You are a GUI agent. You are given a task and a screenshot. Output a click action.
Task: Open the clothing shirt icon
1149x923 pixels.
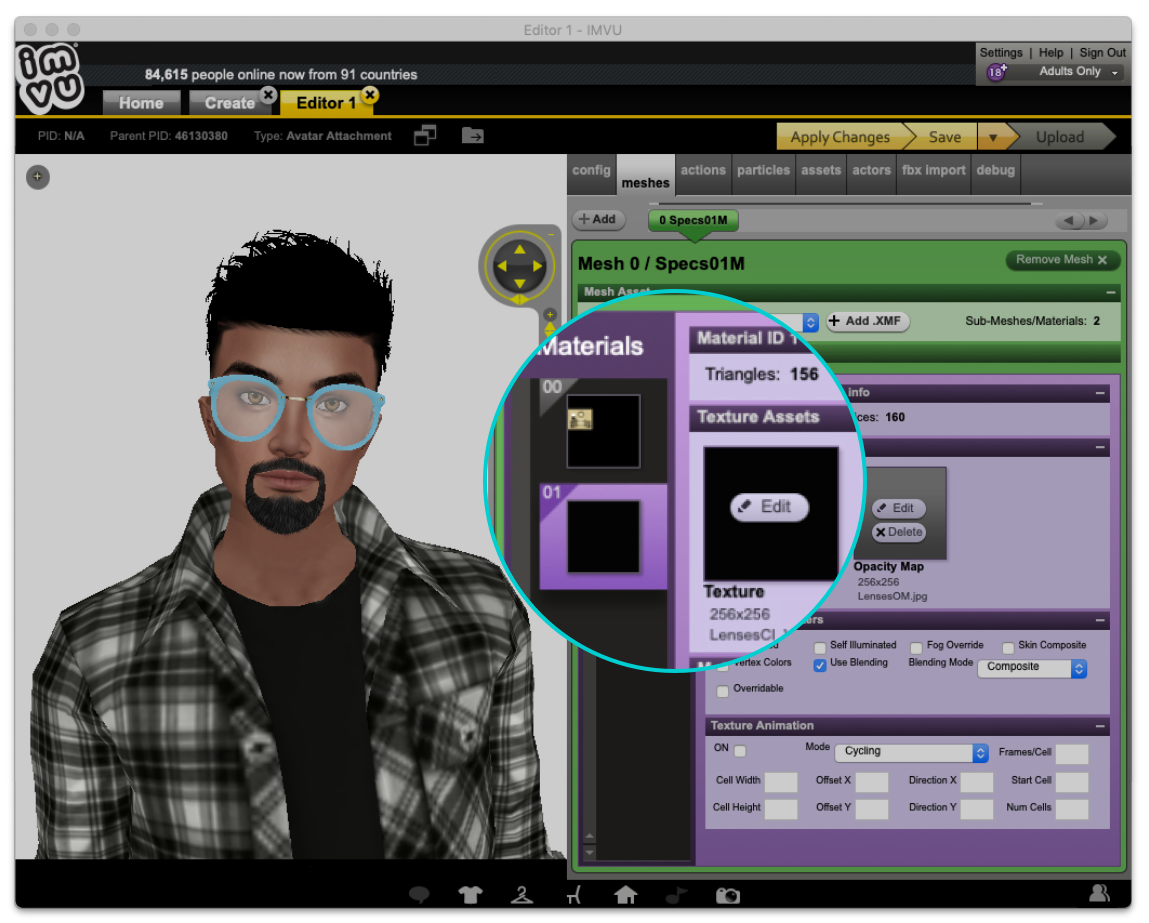[470, 894]
